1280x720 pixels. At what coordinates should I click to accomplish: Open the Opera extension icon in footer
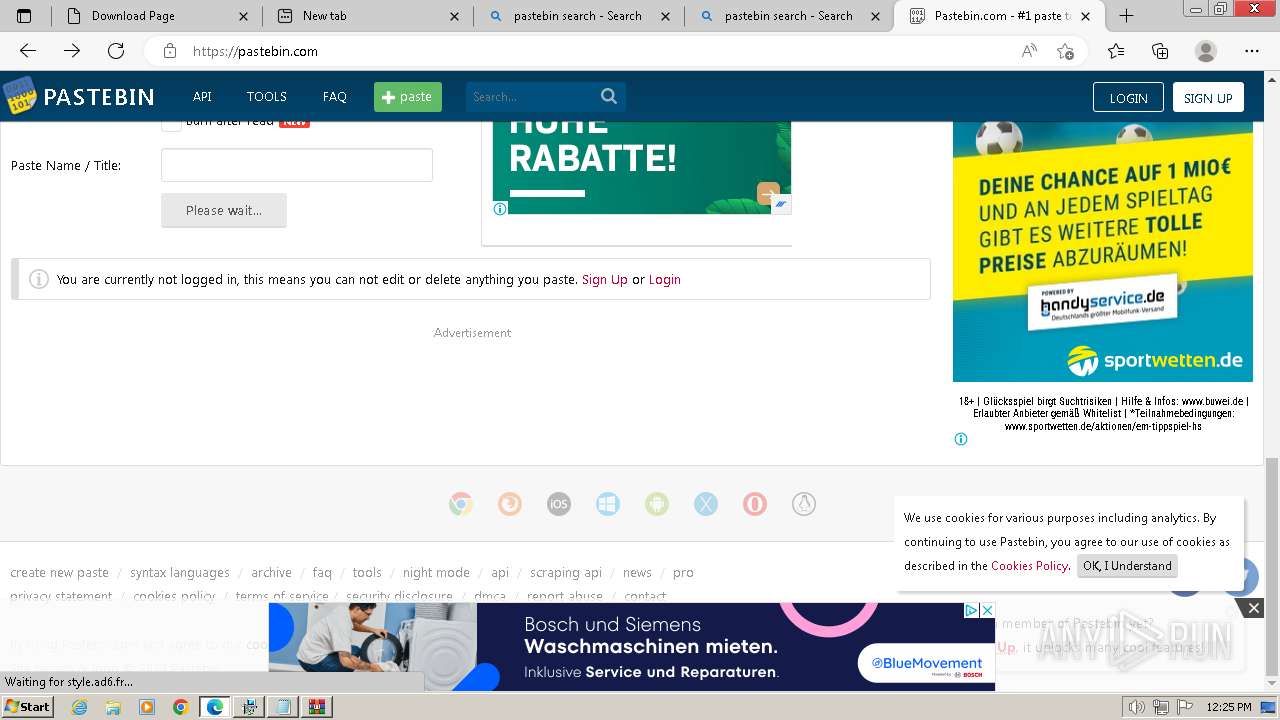755,504
